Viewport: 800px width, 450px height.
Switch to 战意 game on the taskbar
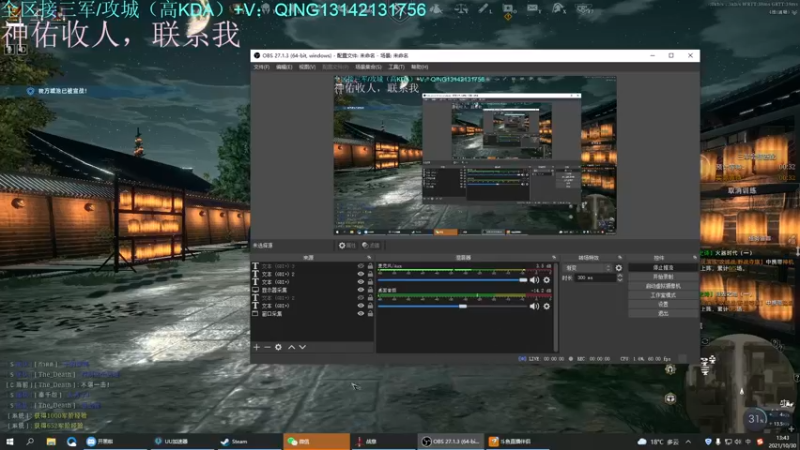pyautogui.click(x=384, y=441)
